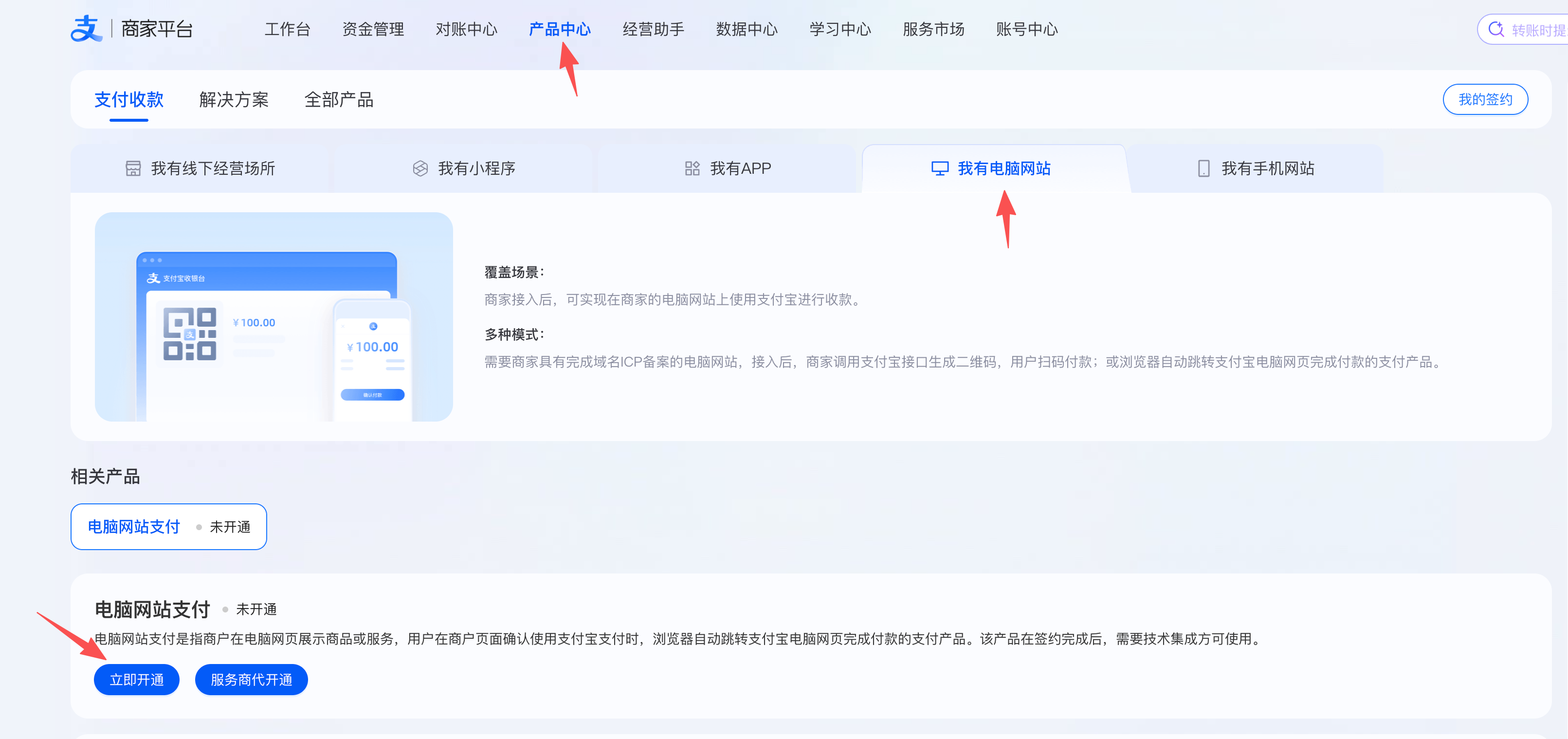Open 账号中心 menu

point(1027,29)
